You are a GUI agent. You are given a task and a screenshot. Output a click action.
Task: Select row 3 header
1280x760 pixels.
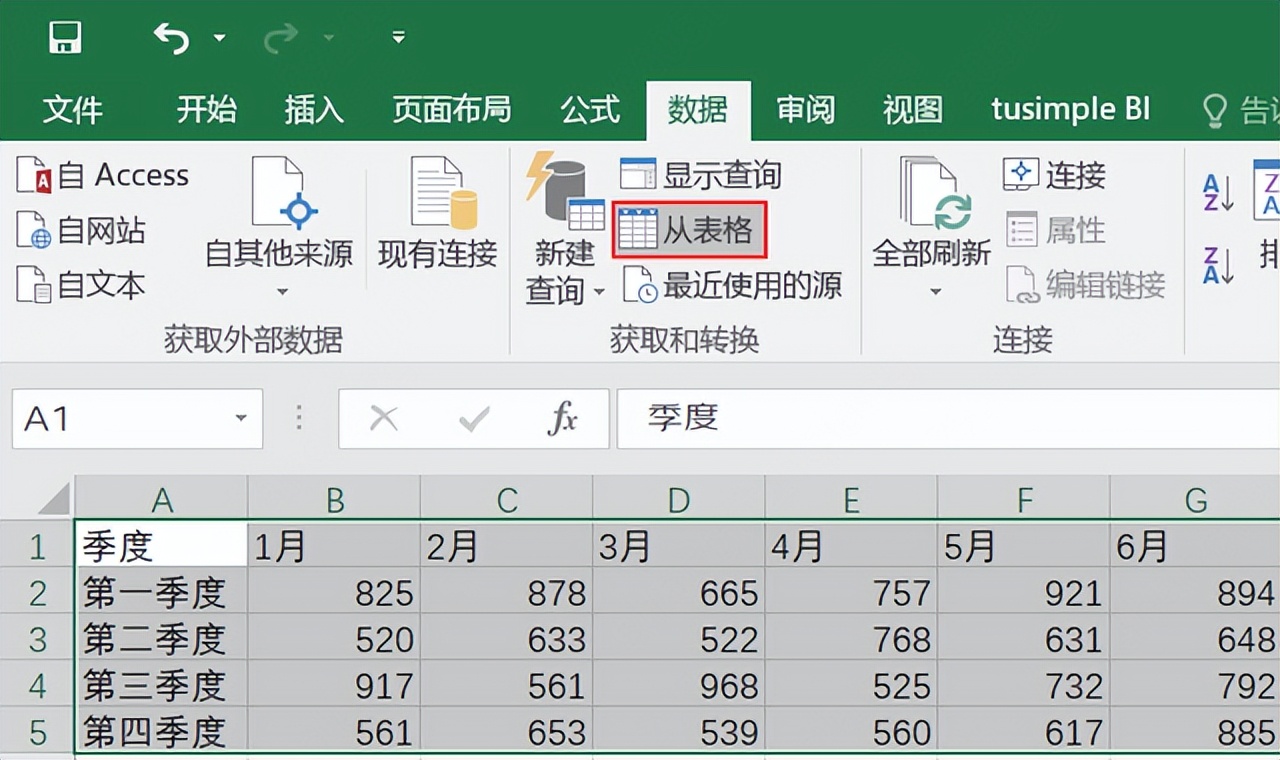coord(38,639)
